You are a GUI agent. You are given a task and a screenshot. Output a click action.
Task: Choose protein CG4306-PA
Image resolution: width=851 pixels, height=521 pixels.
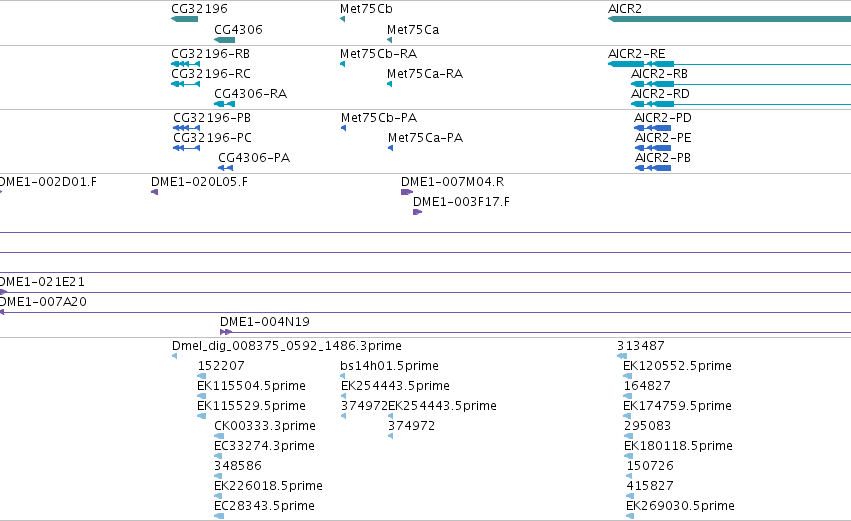click(226, 168)
